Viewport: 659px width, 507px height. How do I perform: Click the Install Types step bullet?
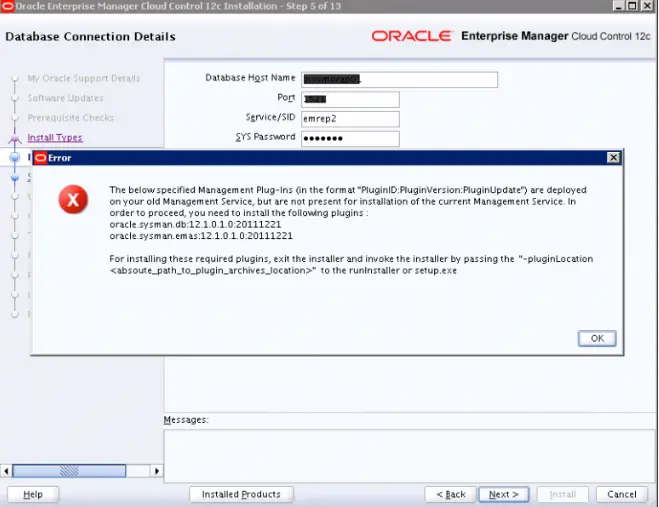(14, 139)
